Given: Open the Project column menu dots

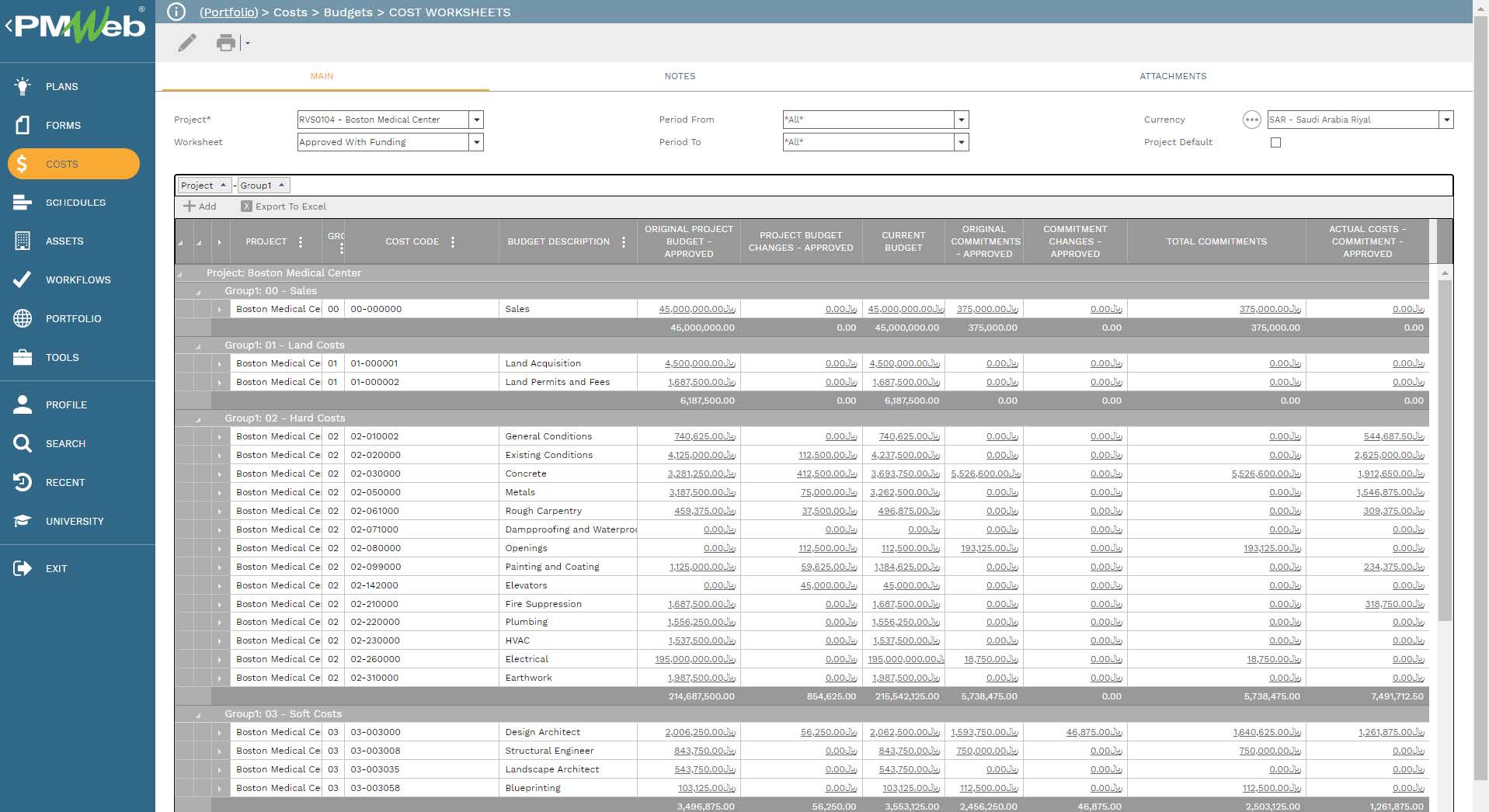Looking at the screenshot, I should (x=301, y=241).
